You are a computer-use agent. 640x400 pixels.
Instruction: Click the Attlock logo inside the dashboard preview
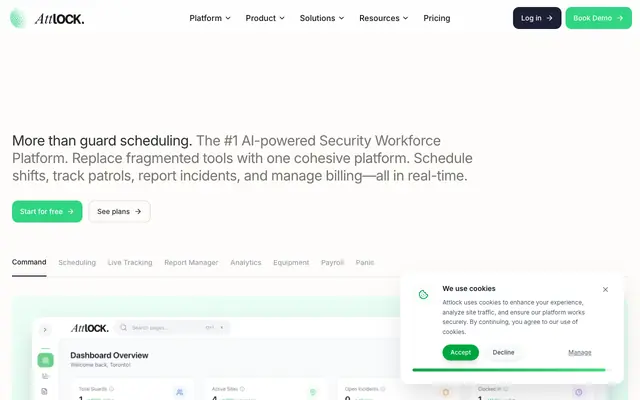pyautogui.click(x=89, y=328)
